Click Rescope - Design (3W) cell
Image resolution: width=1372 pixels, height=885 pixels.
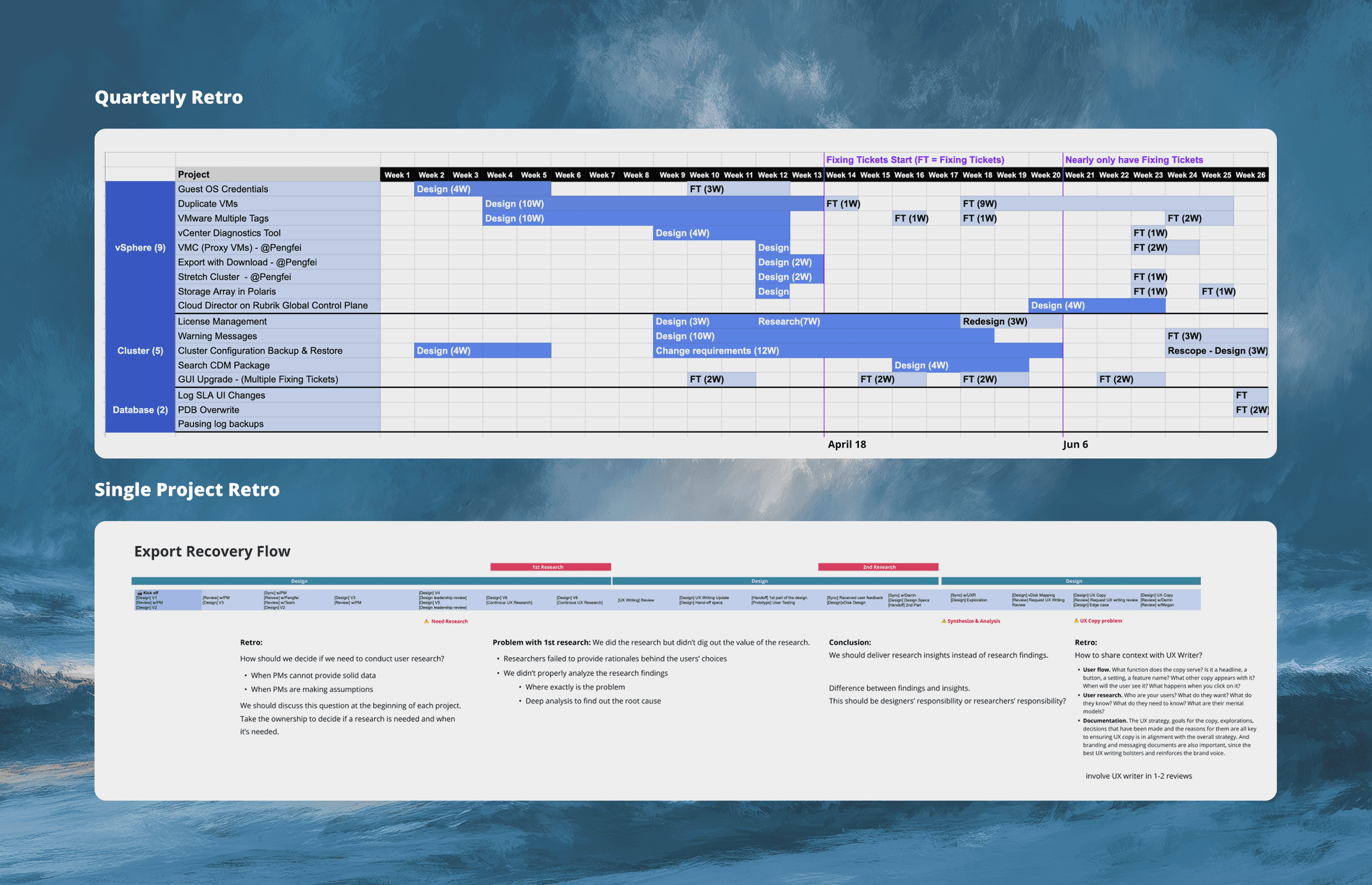tap(1217, 350)
